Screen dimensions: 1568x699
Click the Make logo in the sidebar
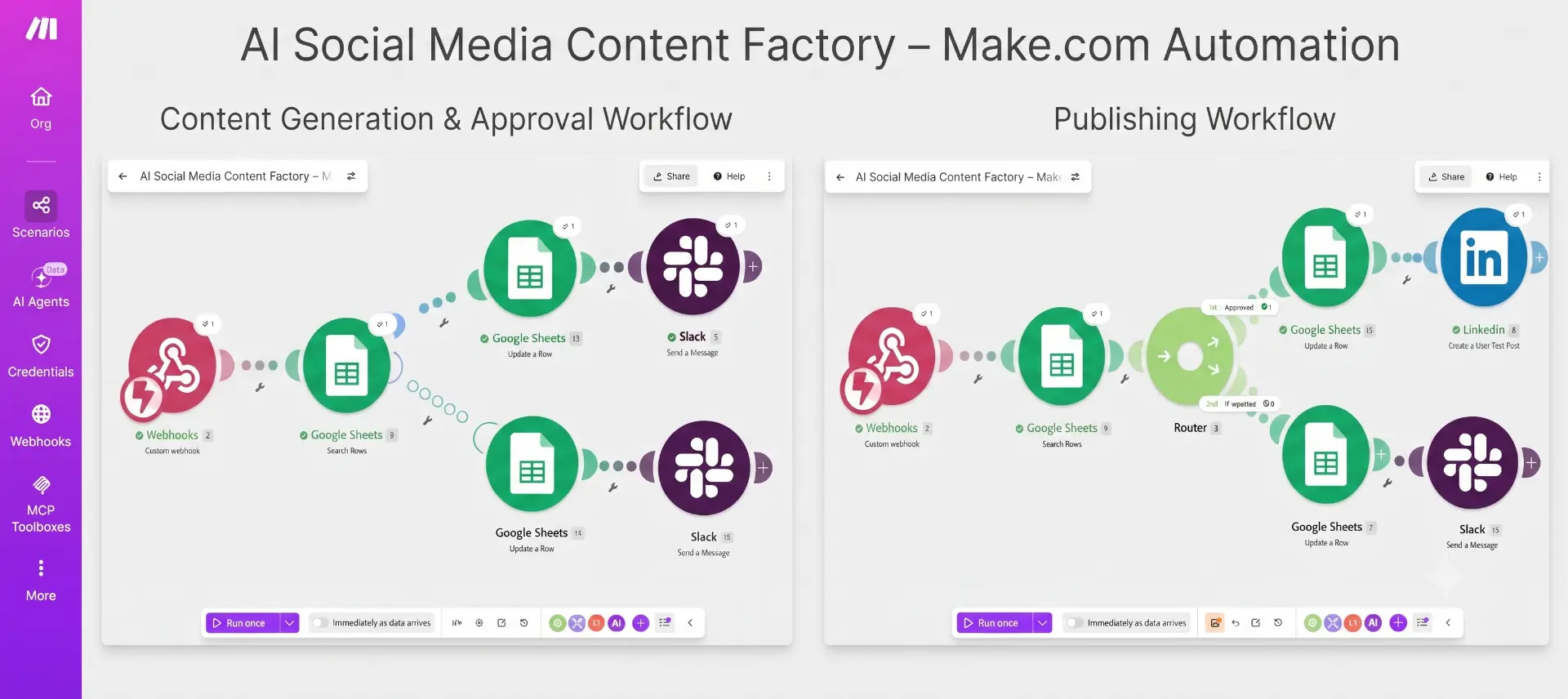tap(41, 29)
